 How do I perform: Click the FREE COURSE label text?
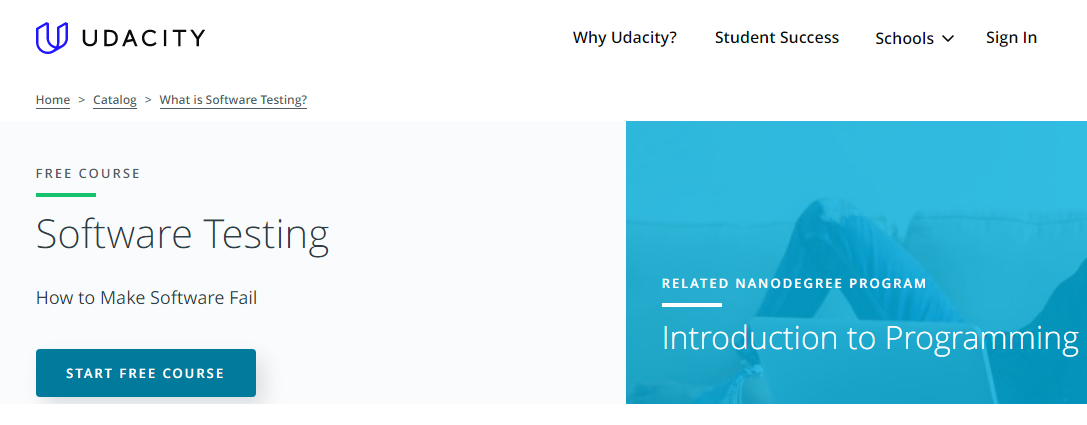(x=88, y=174)
